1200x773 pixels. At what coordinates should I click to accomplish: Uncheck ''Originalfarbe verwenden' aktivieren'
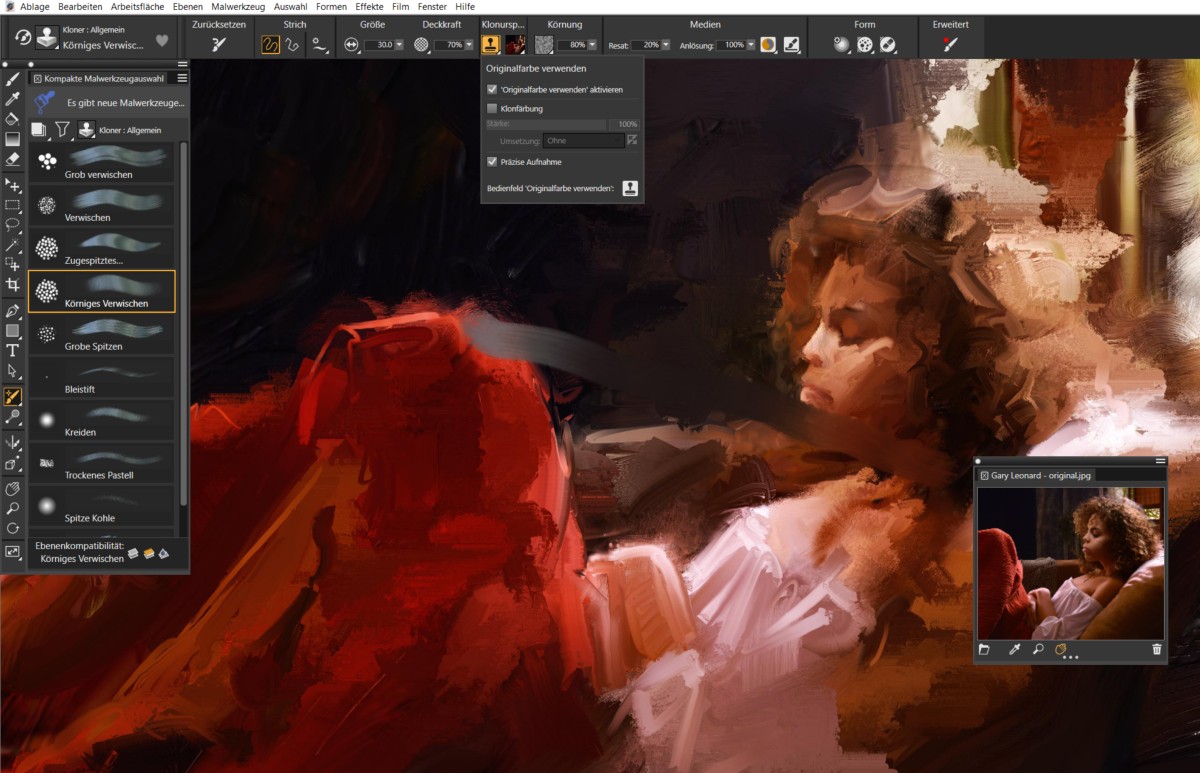492,89
